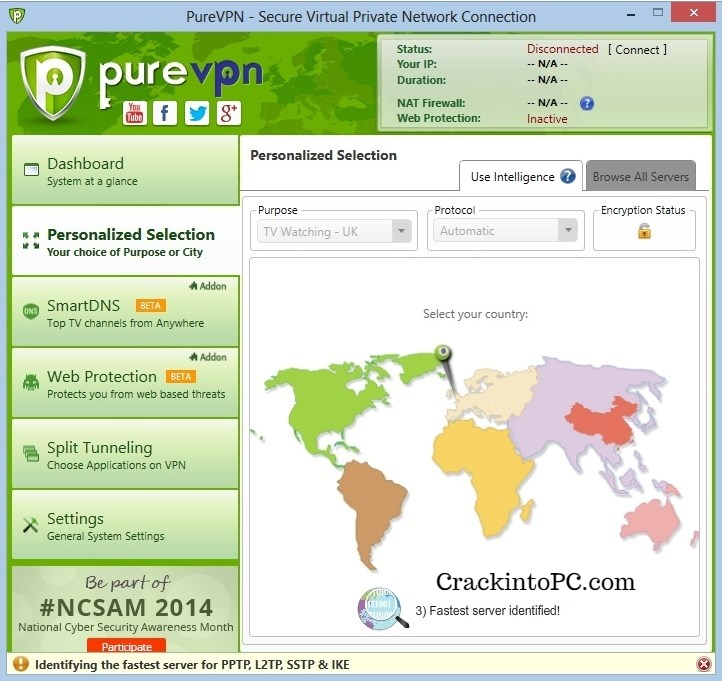Click the Connect link next to status
The height and width of the screenshot is (681, 723).
click(x=637, y=50)
